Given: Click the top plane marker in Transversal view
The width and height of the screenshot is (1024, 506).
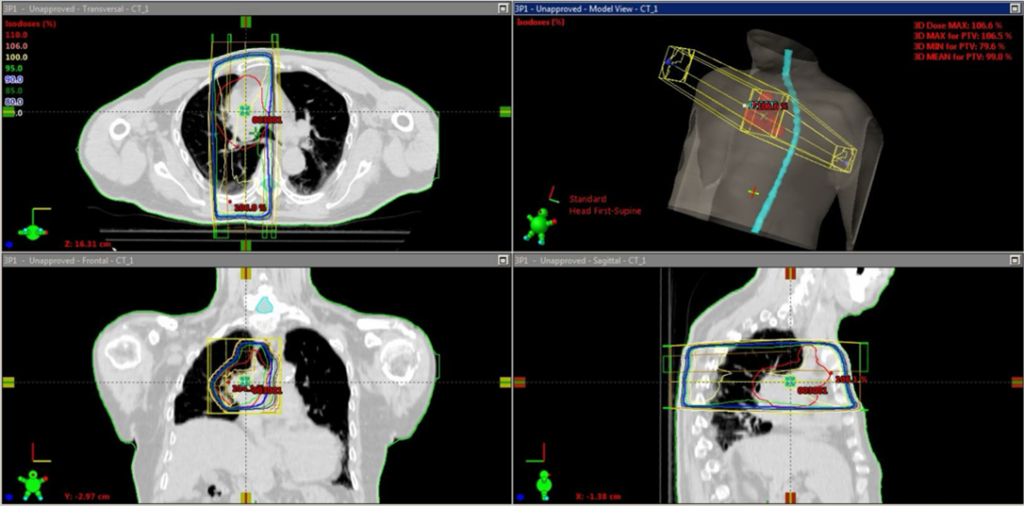Looking at the screenshot, I should point(246,22).
